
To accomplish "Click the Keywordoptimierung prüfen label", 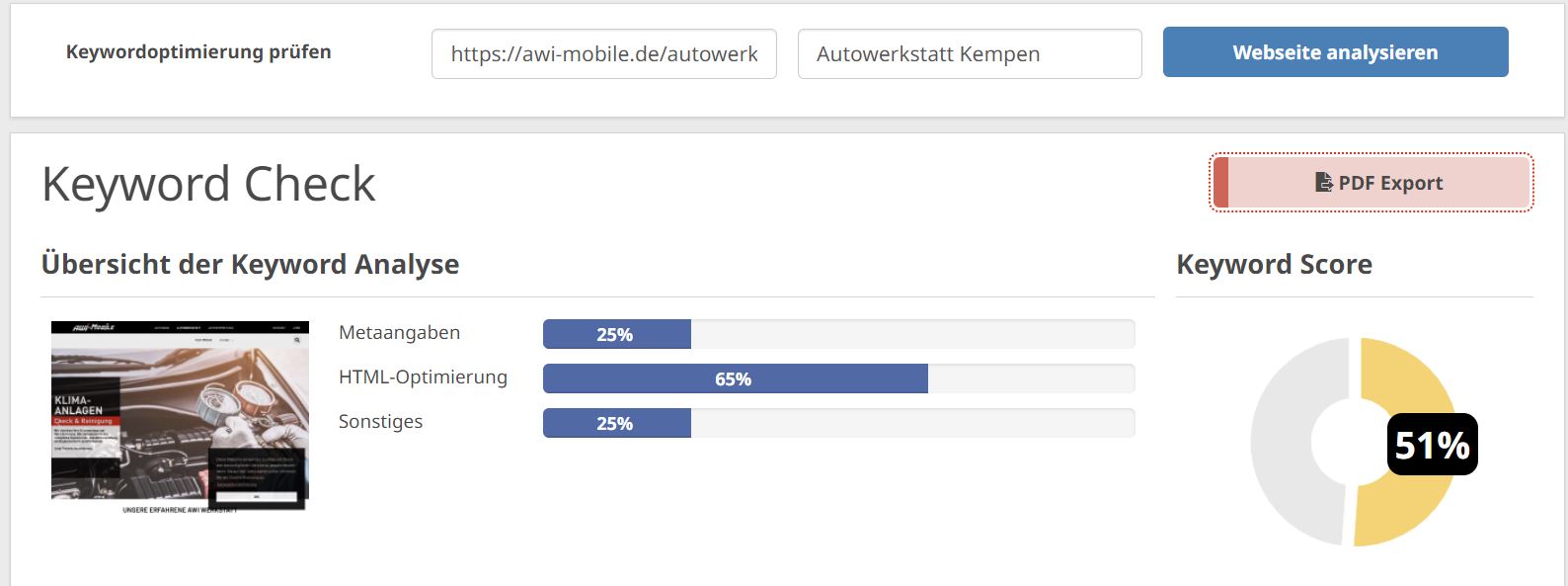I will tap(198, 51).
